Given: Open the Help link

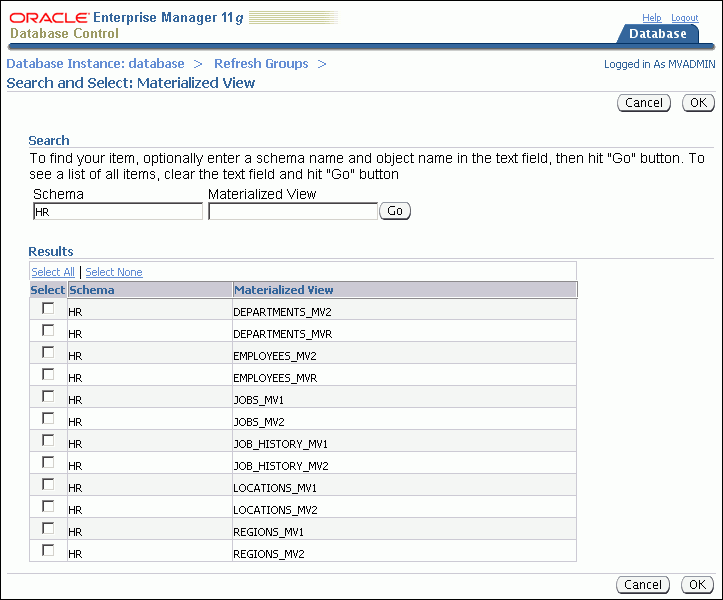Looking at the screenshot, I should coord(651,18).
